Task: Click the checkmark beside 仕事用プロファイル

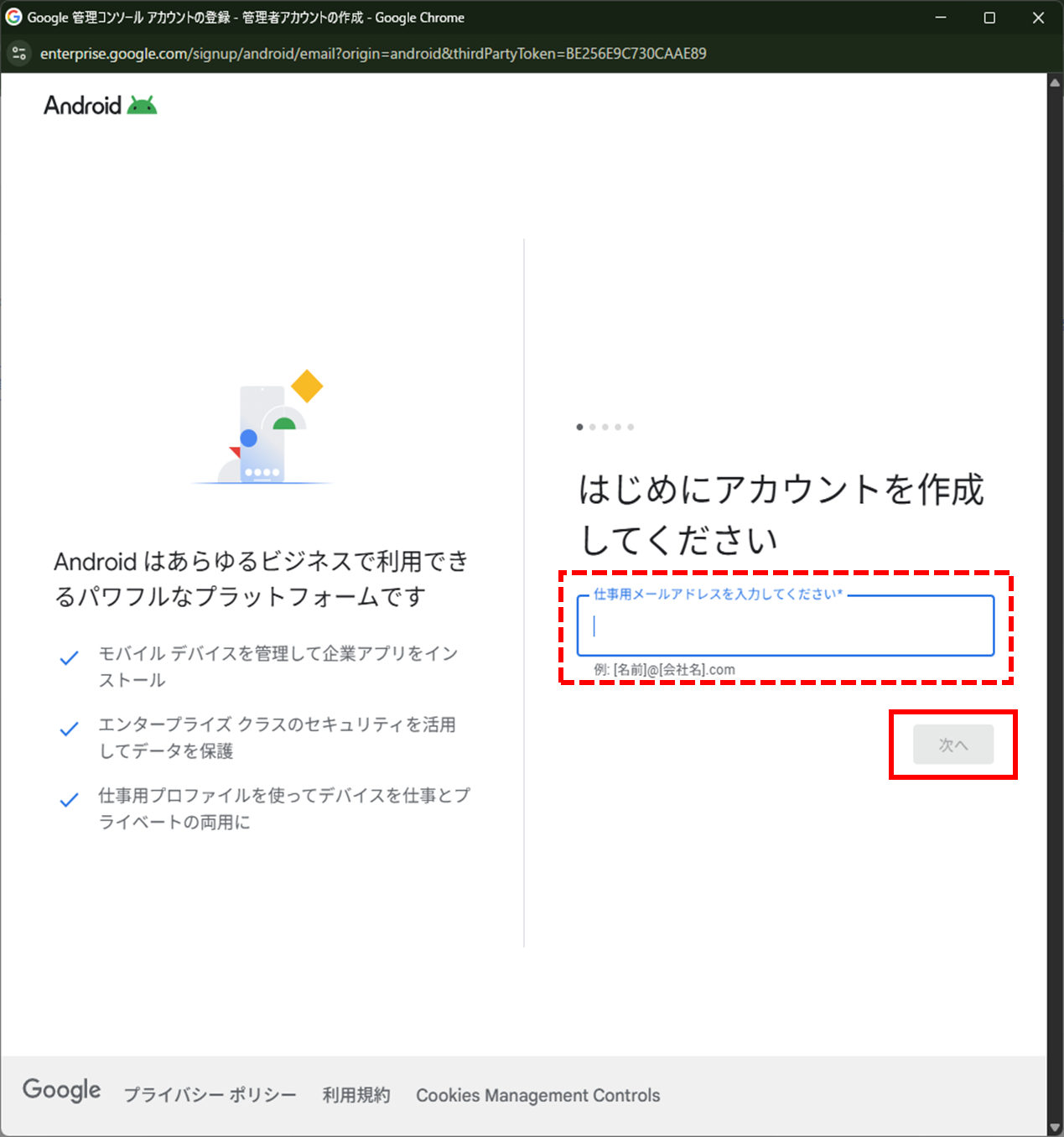Action: 70,800
